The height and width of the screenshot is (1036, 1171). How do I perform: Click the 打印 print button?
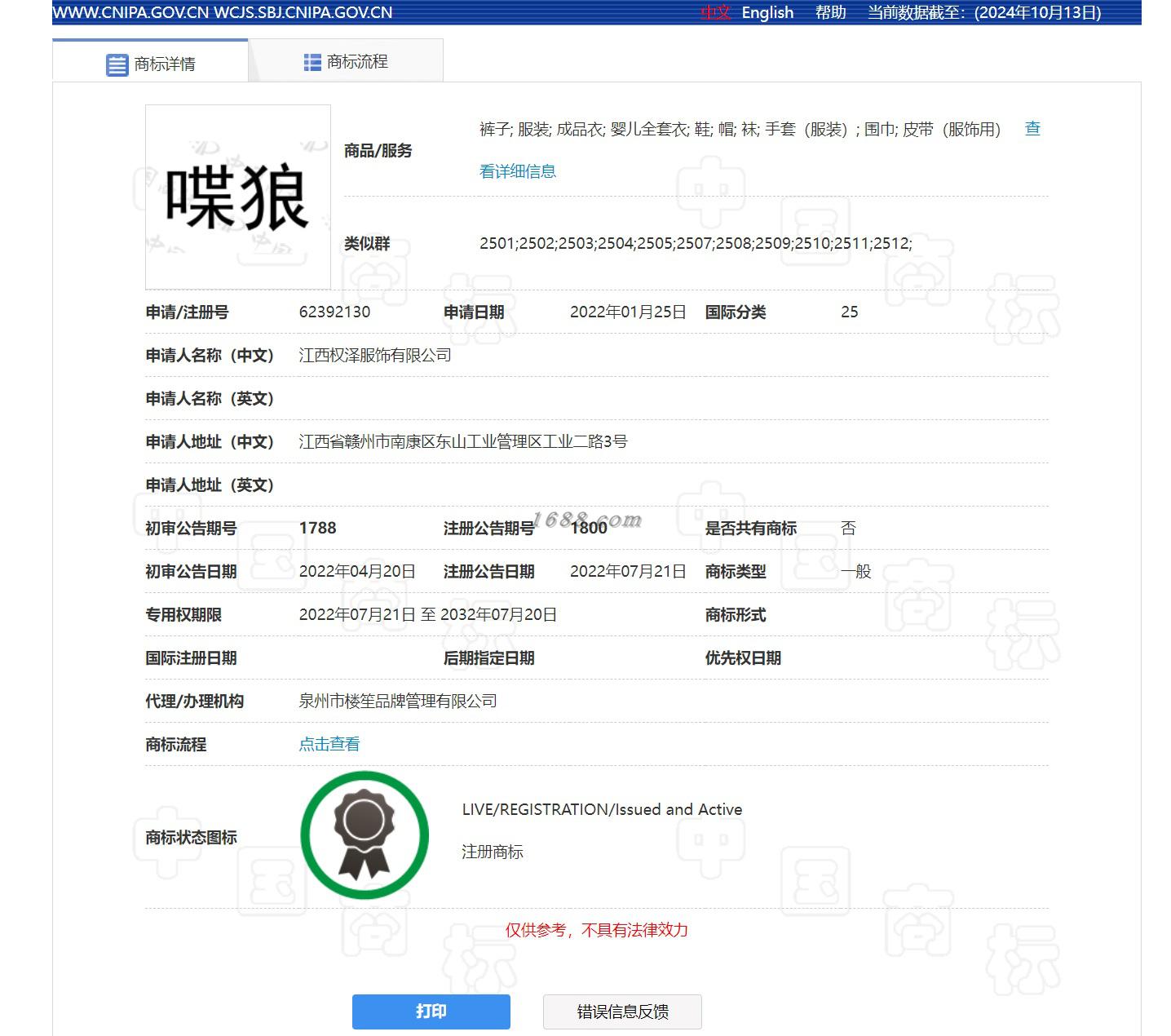(x=431, y=1012)
